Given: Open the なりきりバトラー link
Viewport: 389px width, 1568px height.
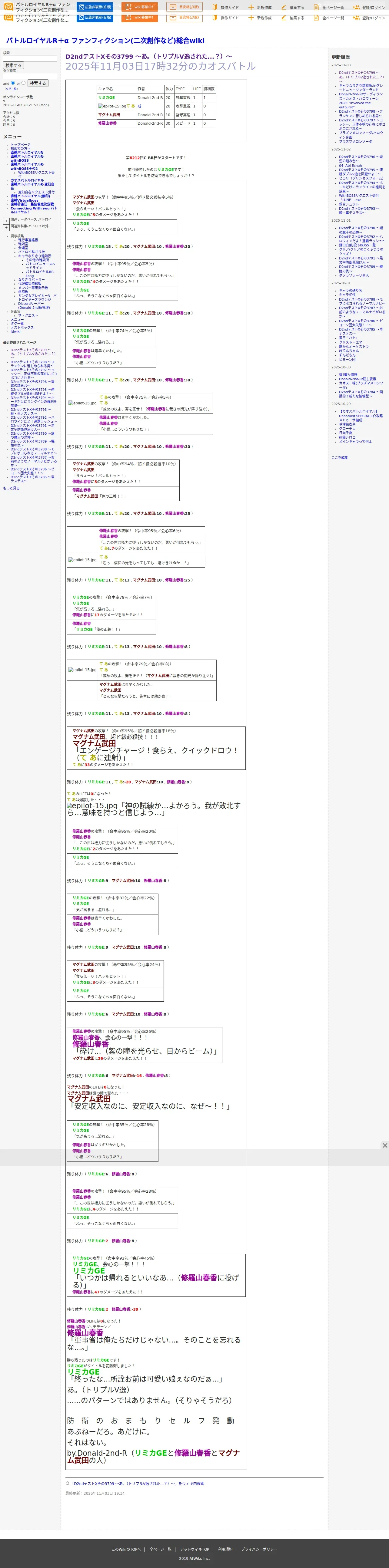Looking at the screenshot, I should (x=31, y=279).
